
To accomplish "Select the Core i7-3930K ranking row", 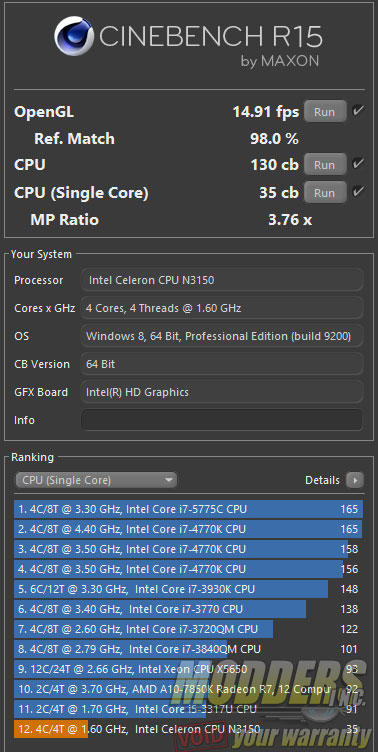I will [x=189, y=589].
